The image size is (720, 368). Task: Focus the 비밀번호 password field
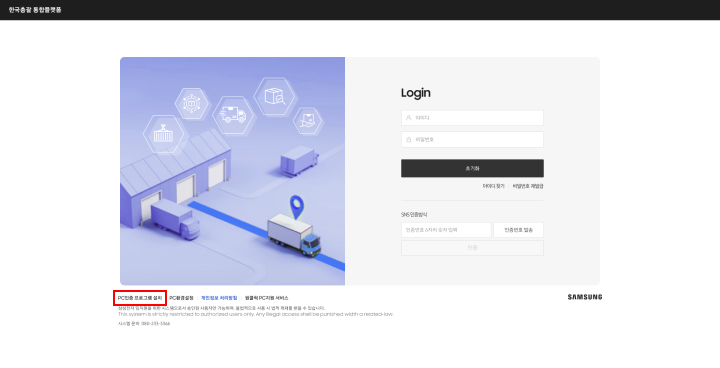472,139
